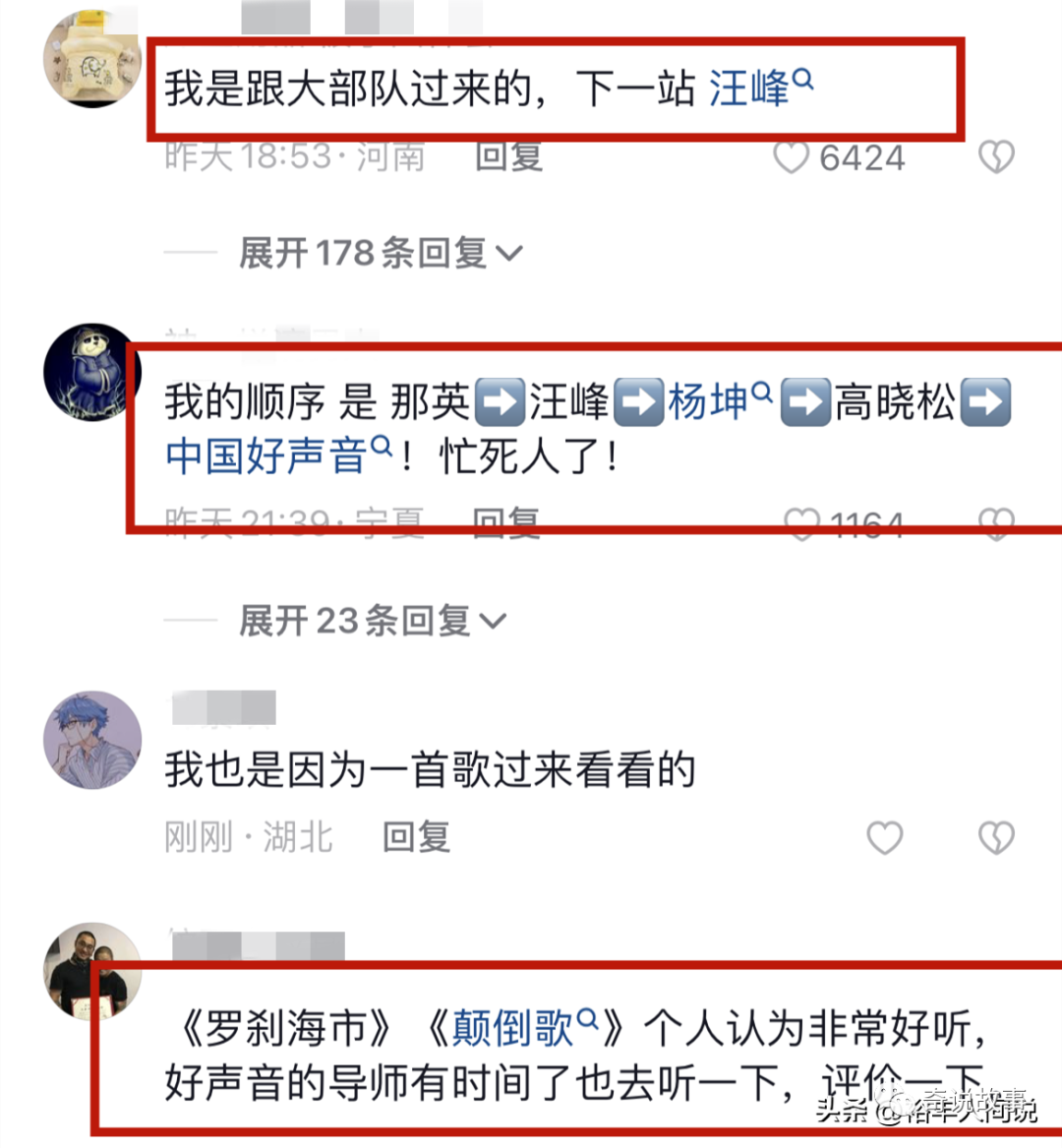
Task: Dislike the 湖北 comment with broken heart
Action: 996,837
